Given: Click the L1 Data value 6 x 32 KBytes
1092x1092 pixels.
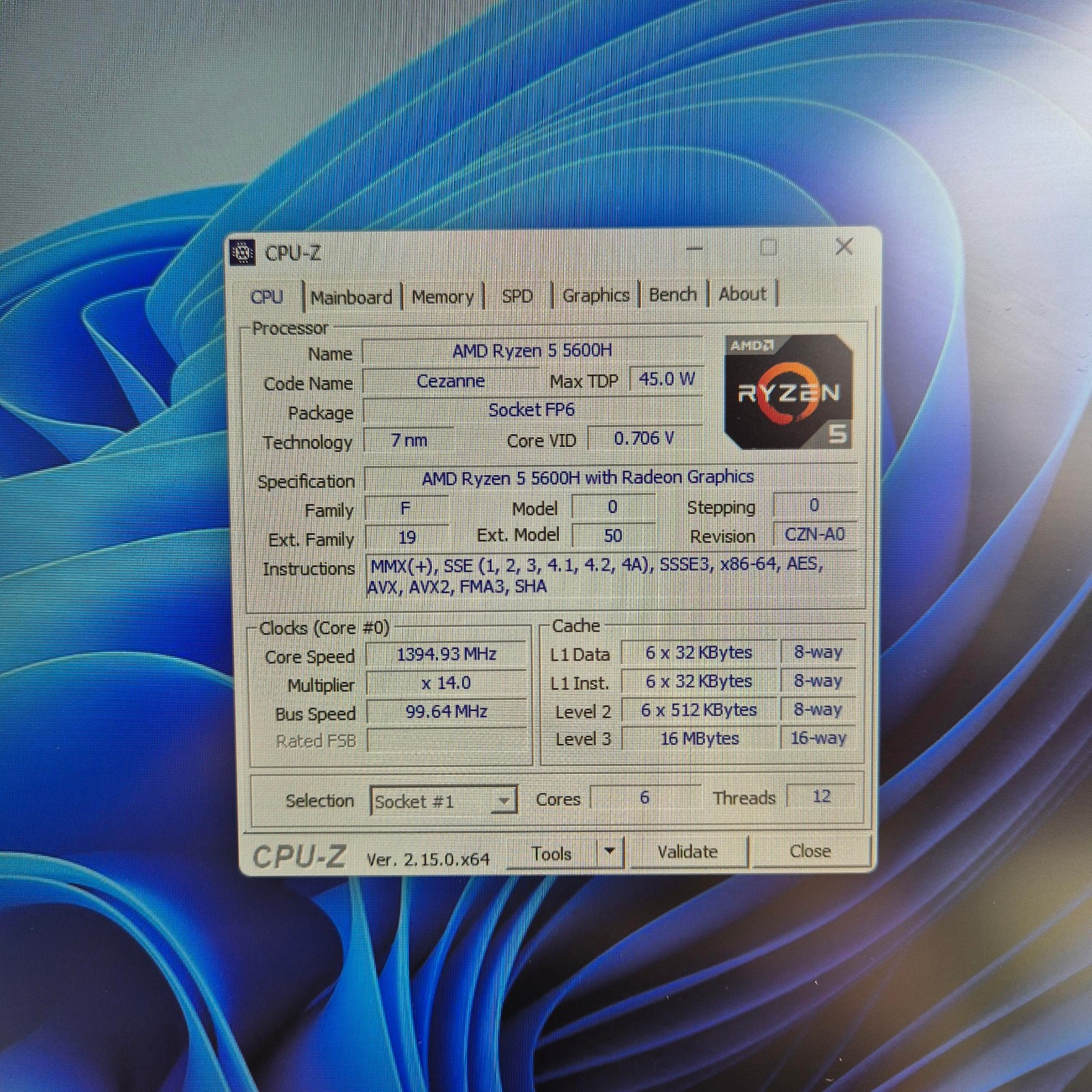Looking at the screenshot, I should (x=699, y=652).
